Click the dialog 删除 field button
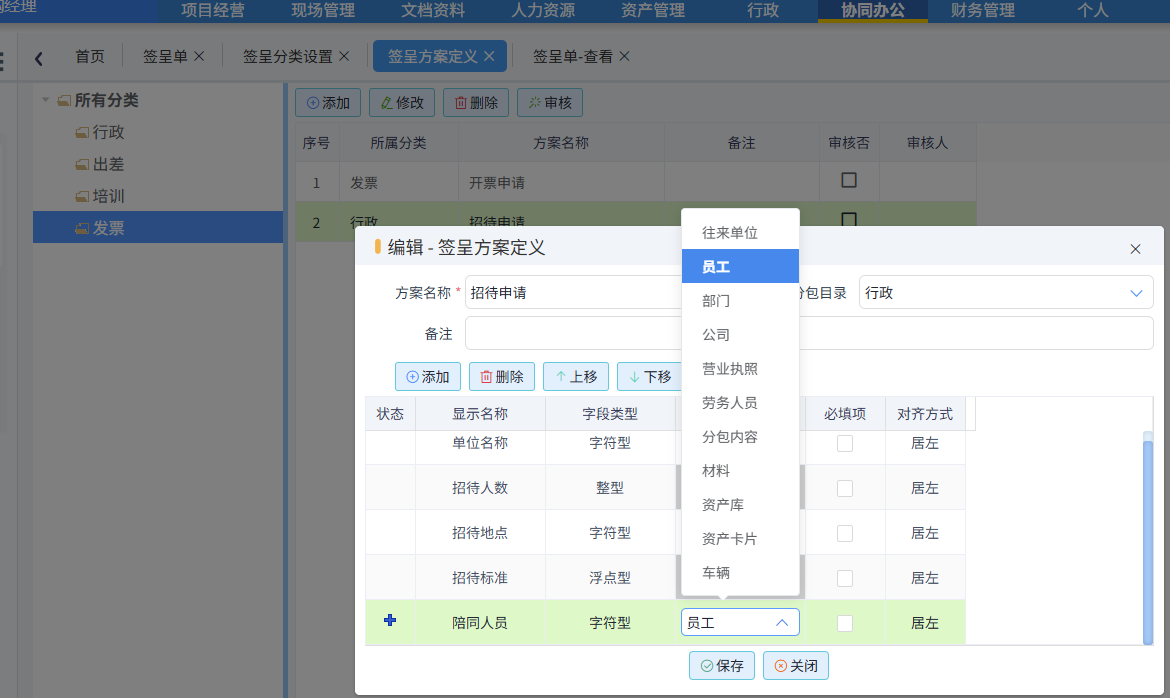The width and height of the screenshot is (1170, 698). pyautogui.click(x=501, y=376)
